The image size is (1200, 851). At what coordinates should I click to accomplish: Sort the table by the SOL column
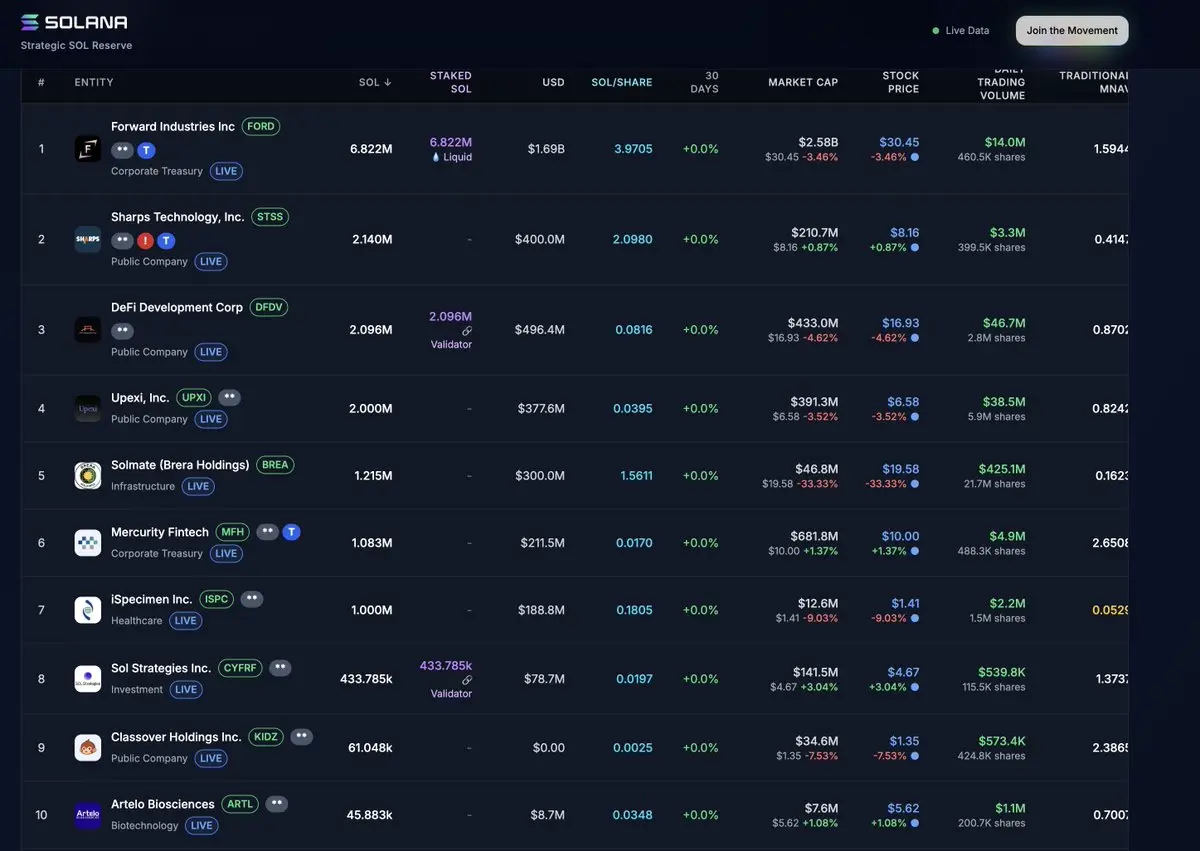point(375,82)
